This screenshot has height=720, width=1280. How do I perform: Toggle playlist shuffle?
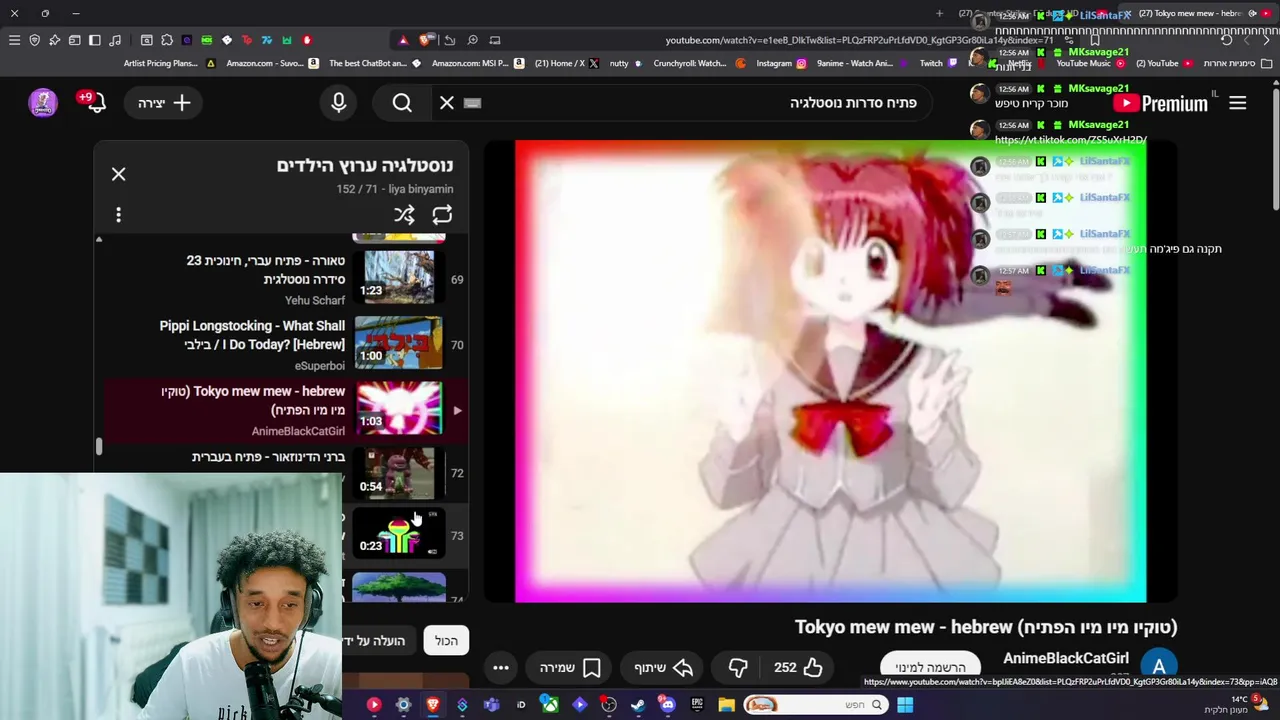(x=404, y=215)
